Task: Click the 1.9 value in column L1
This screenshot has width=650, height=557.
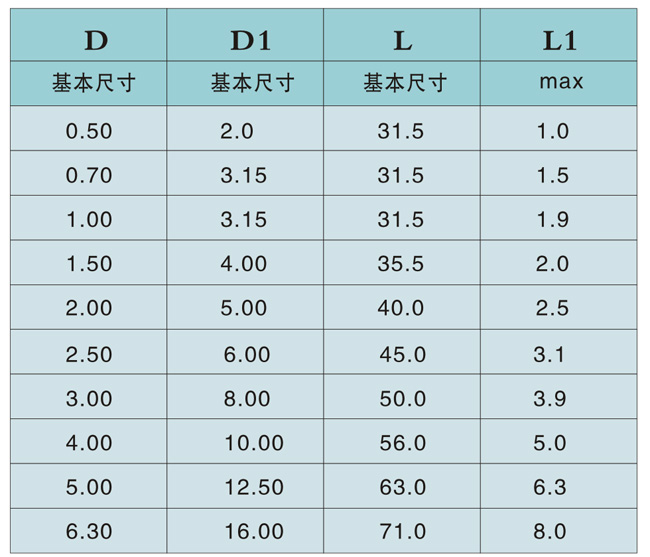Action: pos(552,220)
